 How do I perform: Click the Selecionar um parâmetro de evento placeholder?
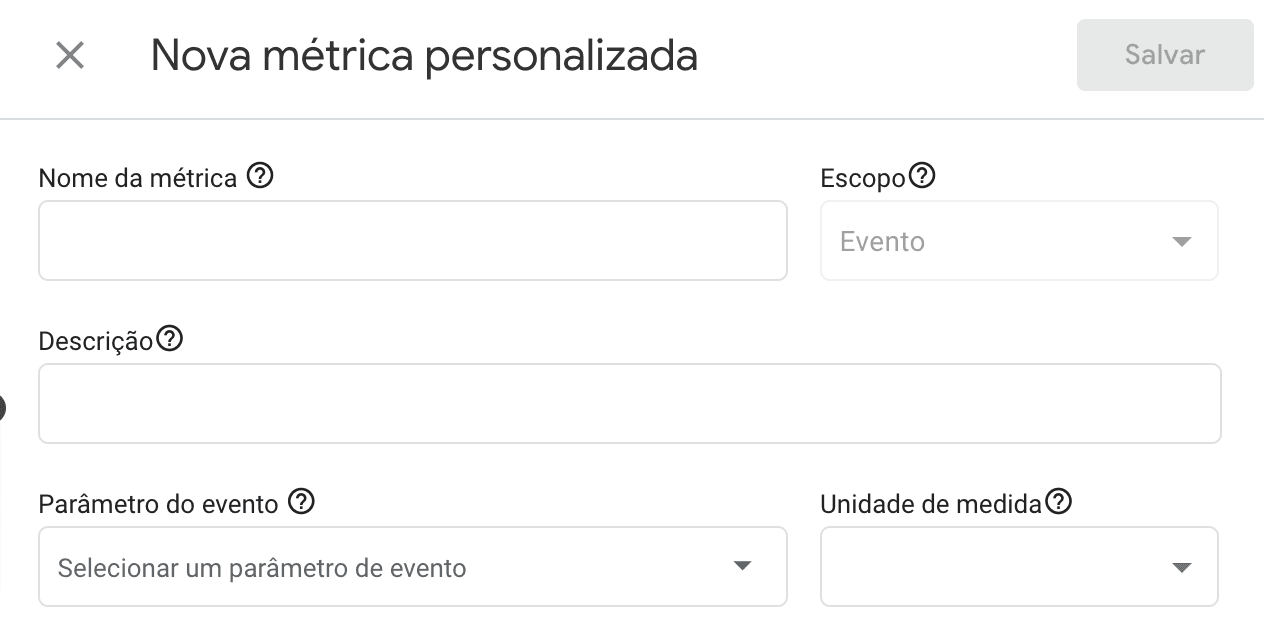(262, 566)
